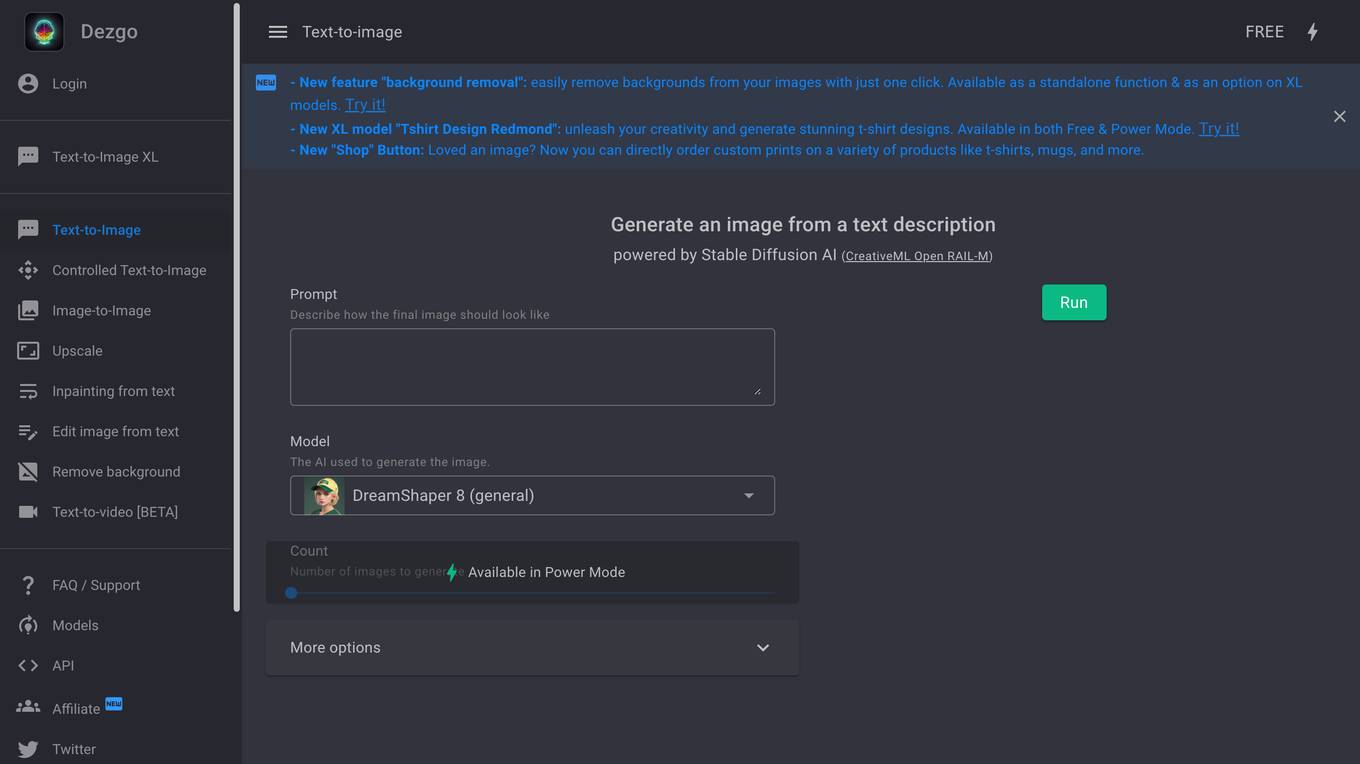Click the Count slider track
This screenshot has height=764, width=1360.
pyautogui.click(x=532, y=593)
